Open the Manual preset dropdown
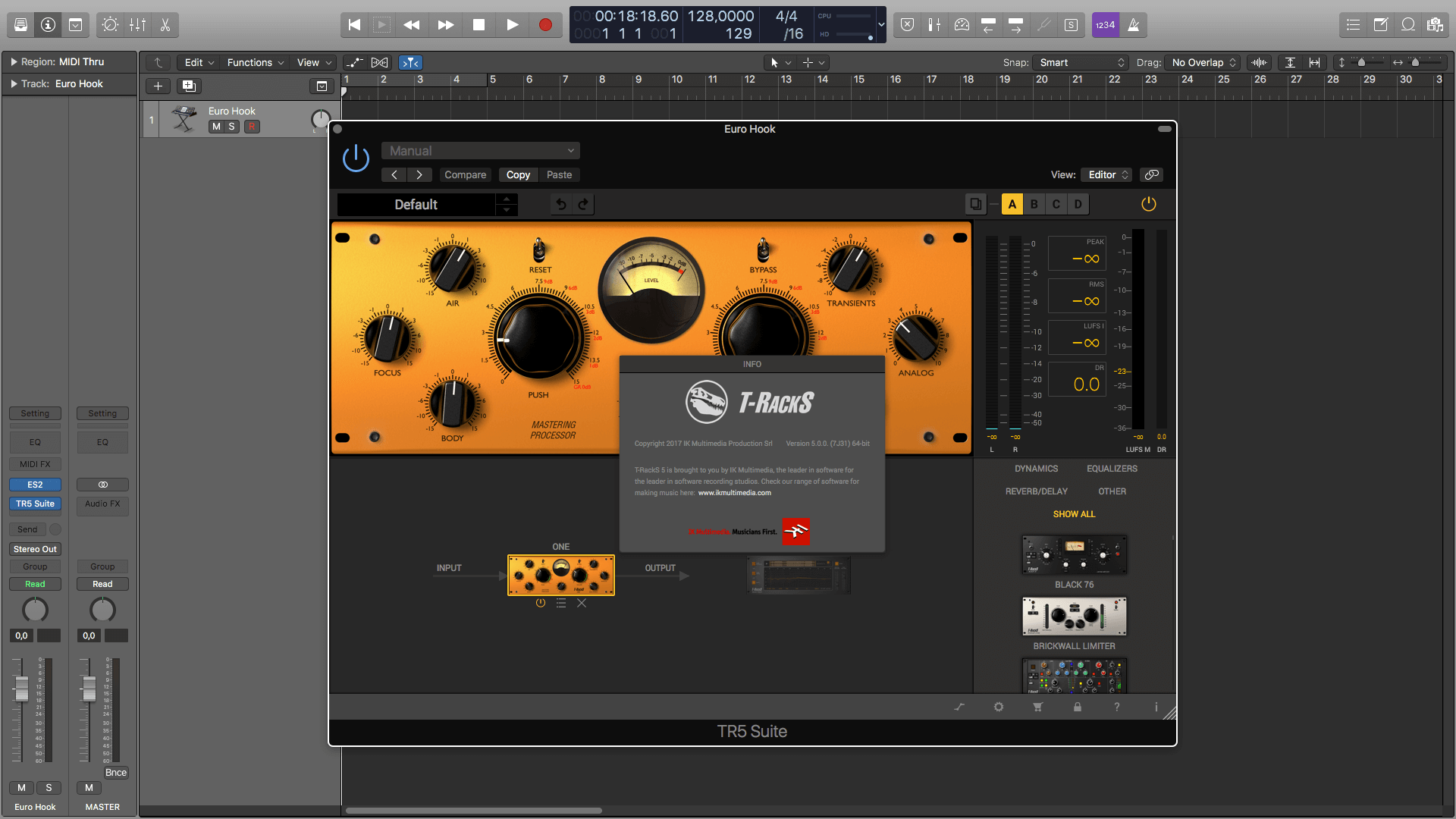The image size is (1456, 819). coord(481,151)
